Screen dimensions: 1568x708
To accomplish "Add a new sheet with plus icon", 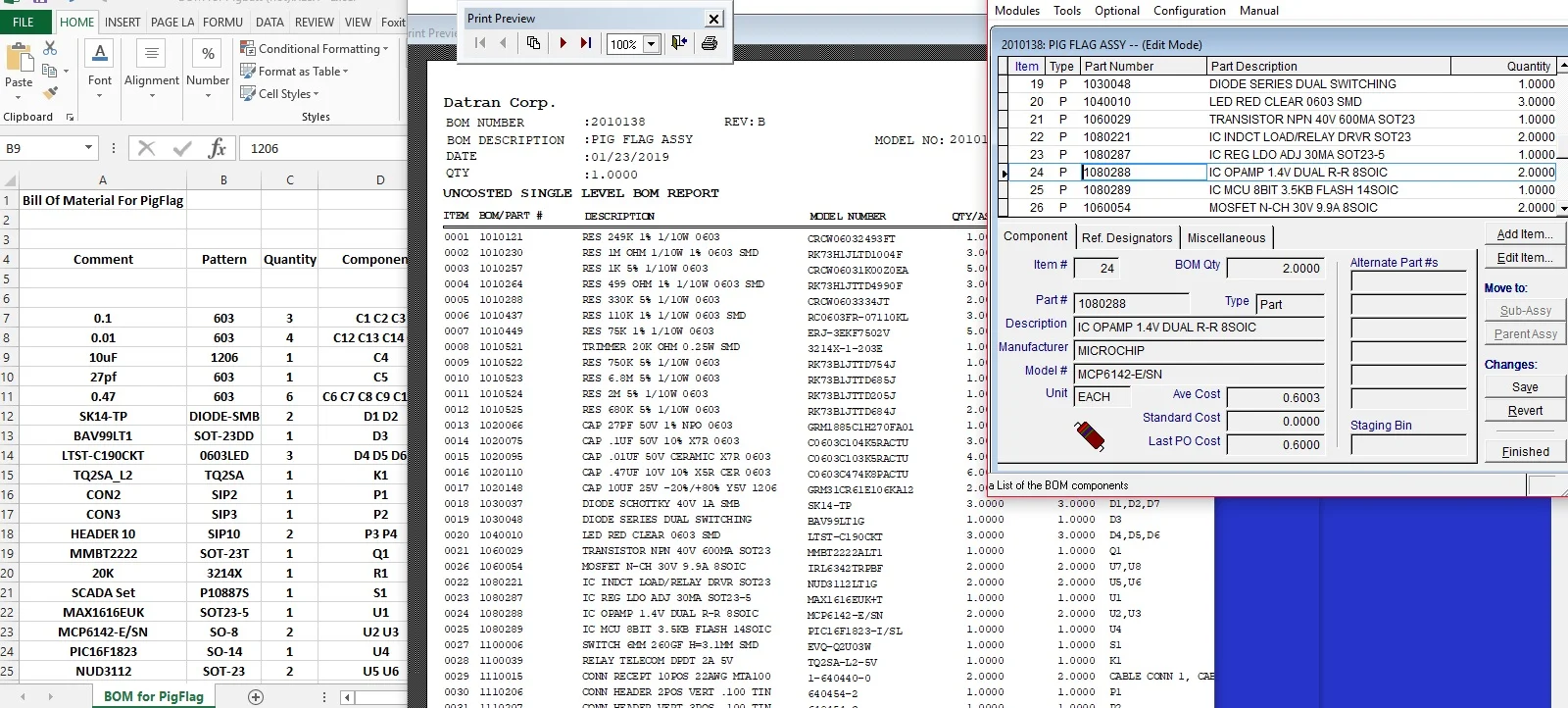I will point(256,697).
